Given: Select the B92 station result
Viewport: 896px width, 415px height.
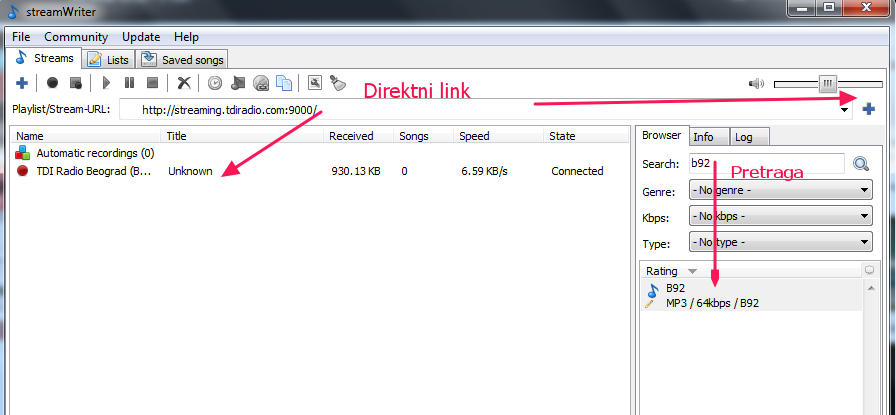Looking at the screenshot, I should click(751, 296).
